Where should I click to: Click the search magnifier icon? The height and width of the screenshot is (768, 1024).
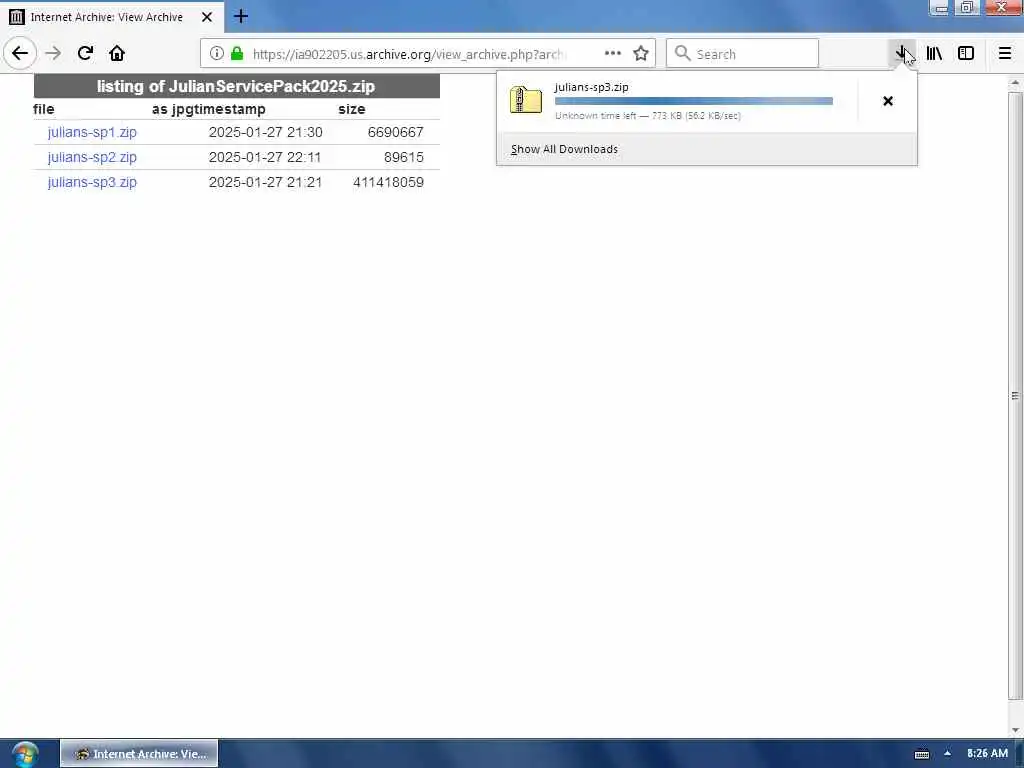[x=682, y=54]
